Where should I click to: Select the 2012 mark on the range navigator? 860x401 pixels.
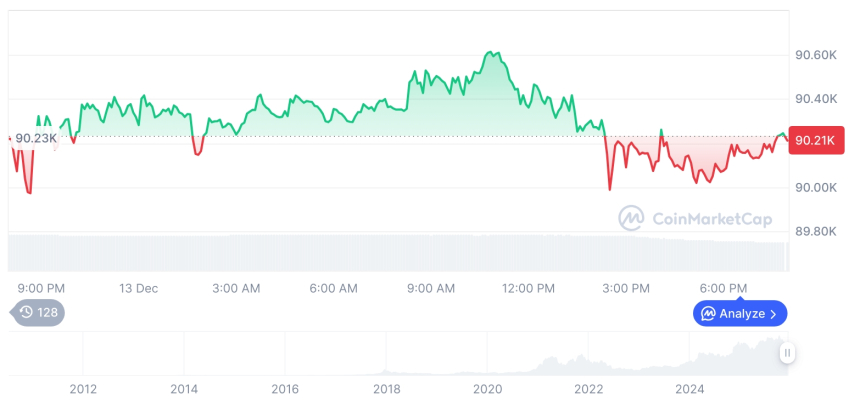pyautogui.click(x=83, y=389)
